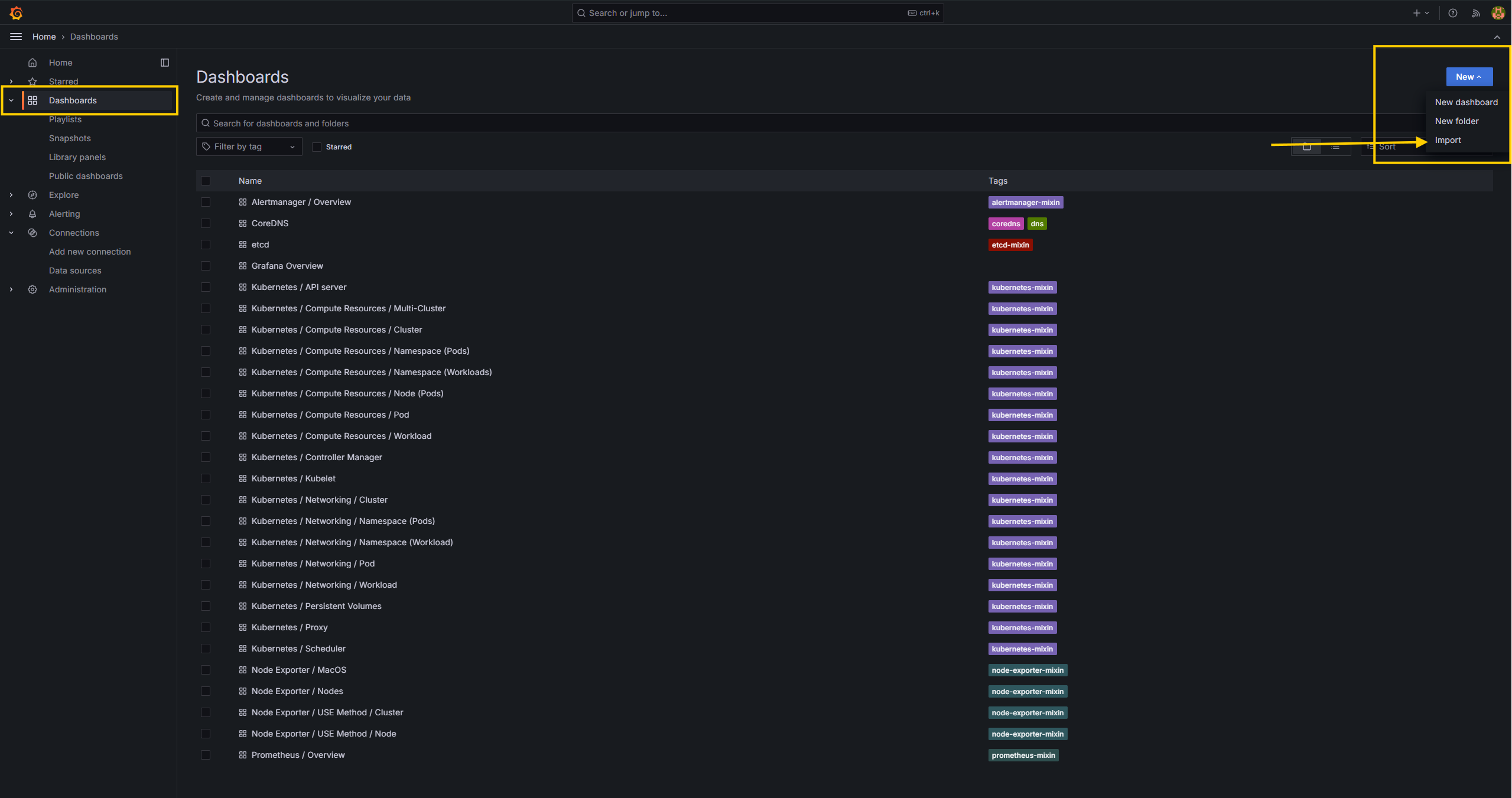Toggle the Starred filter checkbox
The width and height of the screenshot is (1512, 798).
(317, 147)
